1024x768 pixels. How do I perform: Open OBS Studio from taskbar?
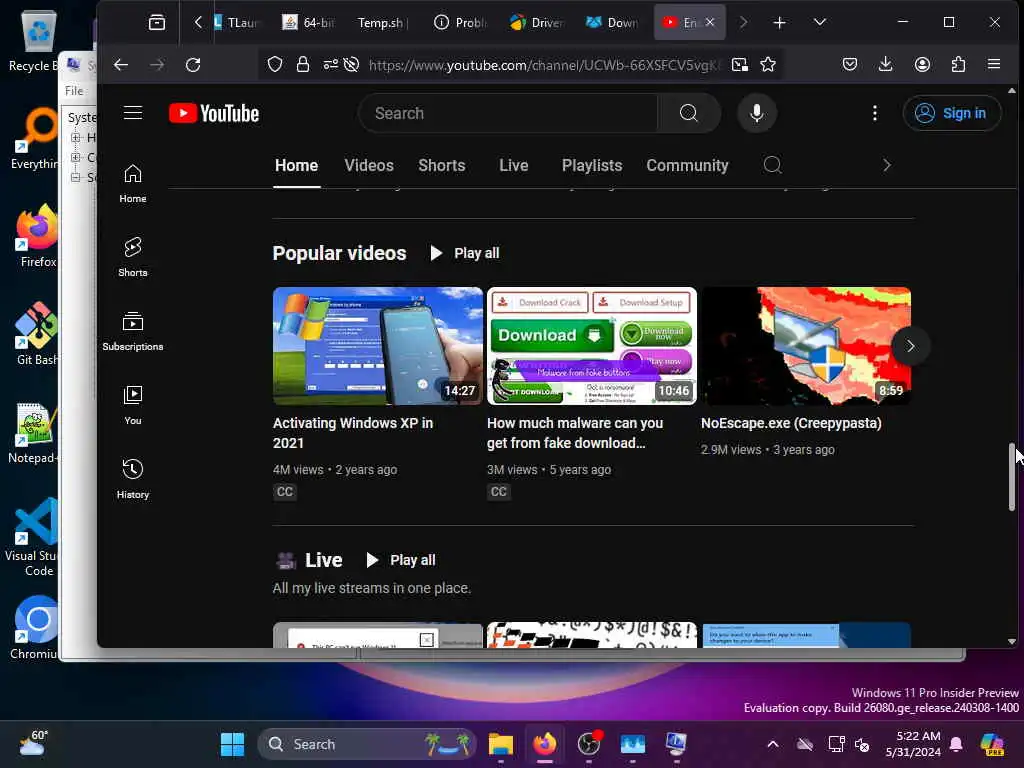click(588, 744)
